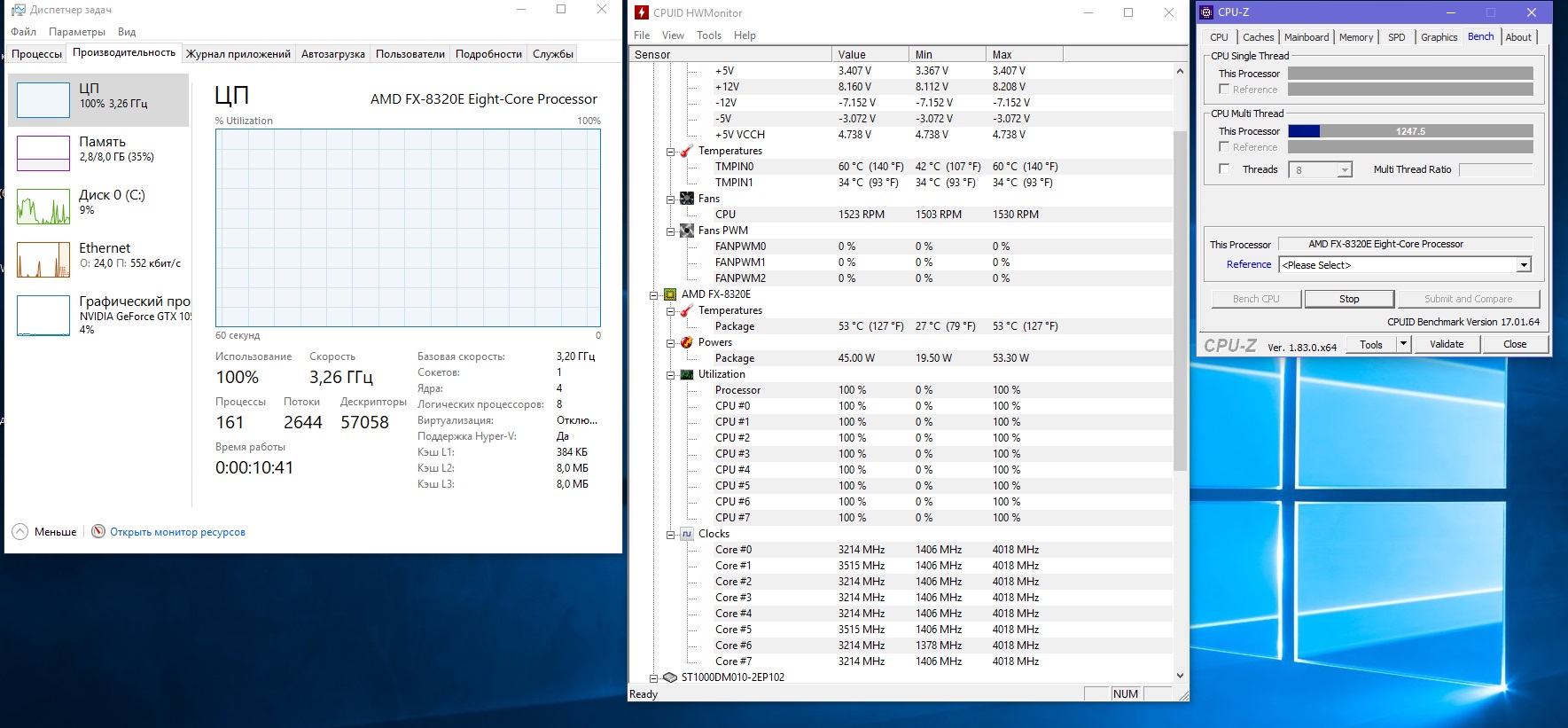Open the Tools dropdown arrow in CPU-Z
Screen dimensions: 1568x728
1403,344
